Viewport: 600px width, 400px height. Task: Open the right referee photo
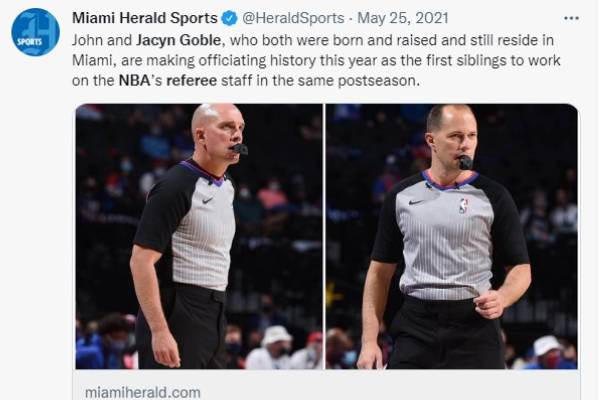[452, 236]
